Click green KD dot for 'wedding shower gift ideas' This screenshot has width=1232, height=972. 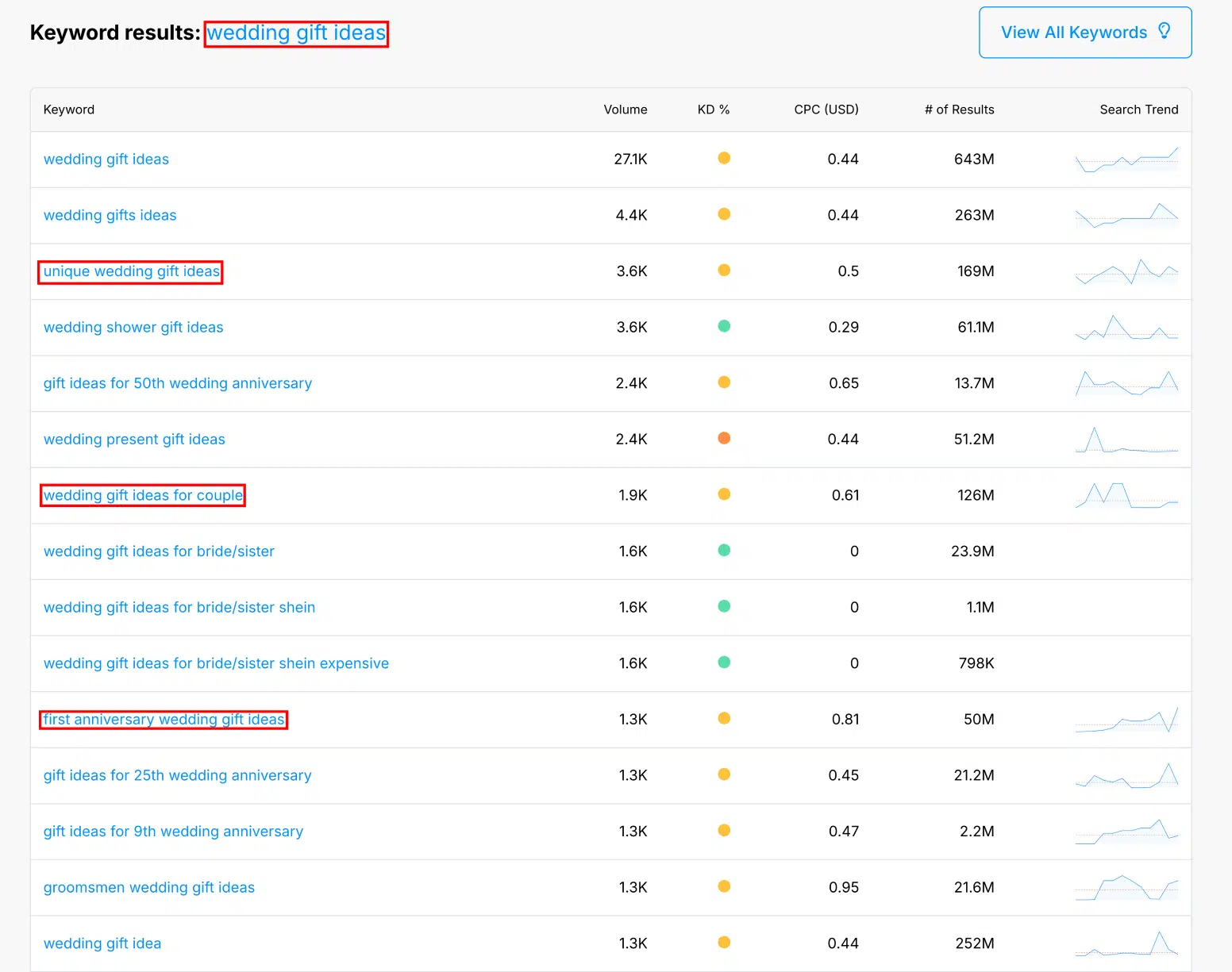coord(724,326)
